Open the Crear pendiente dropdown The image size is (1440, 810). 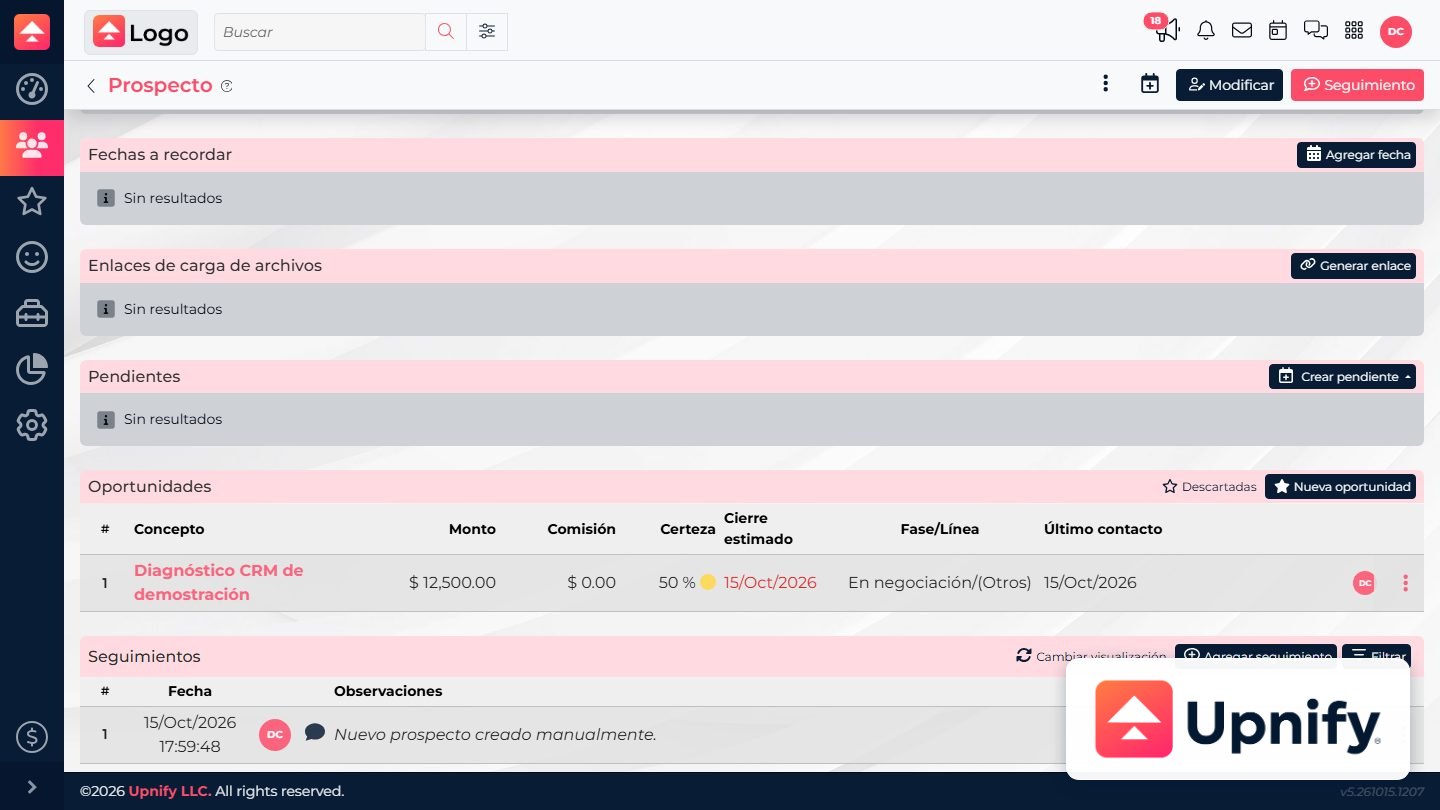[x=1342, y=377]
